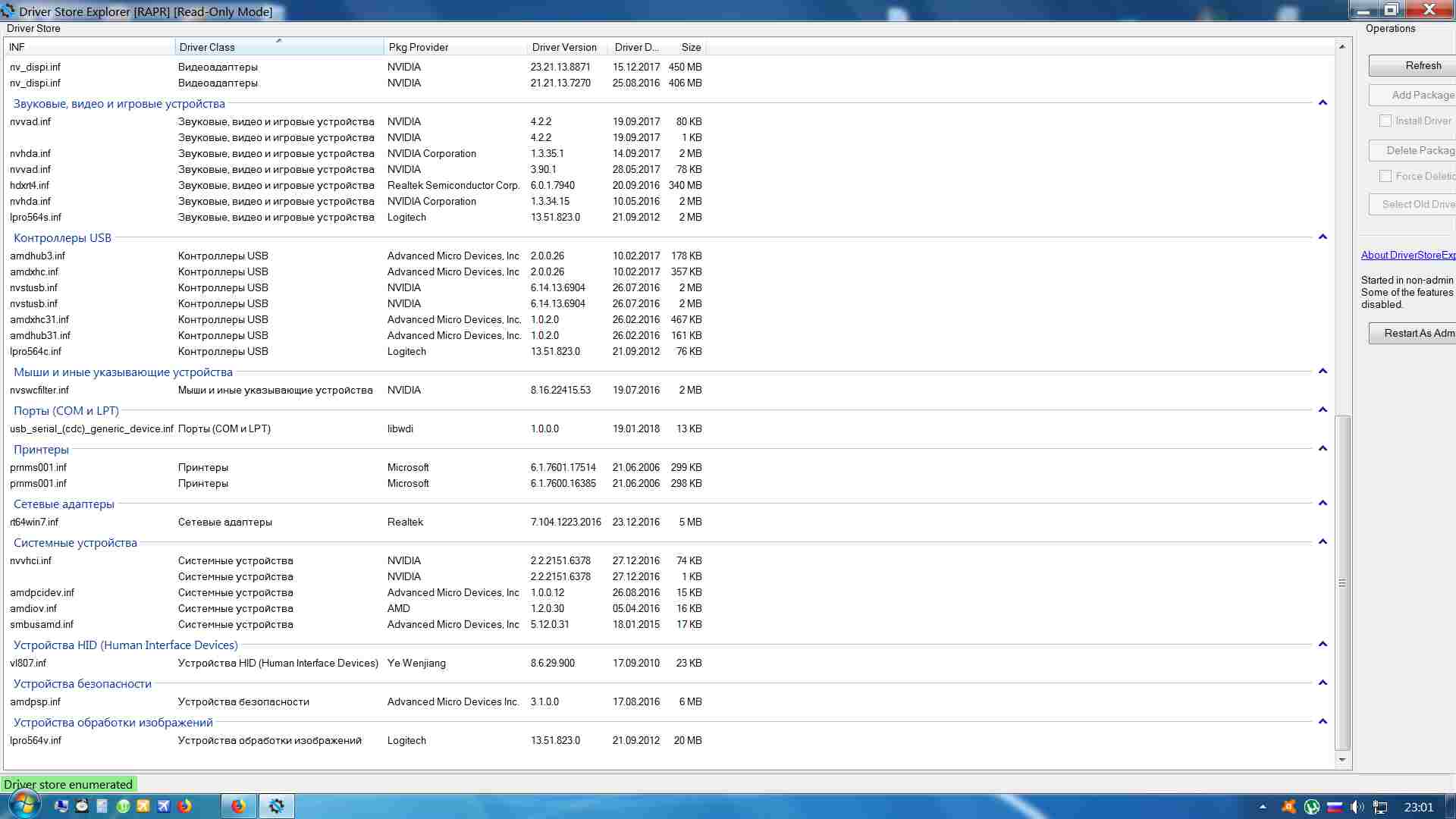The width and height of the screenshot is (1456, 819).
Task: Open the blue airplane quick launch icon
Action: tap(163, 806)
